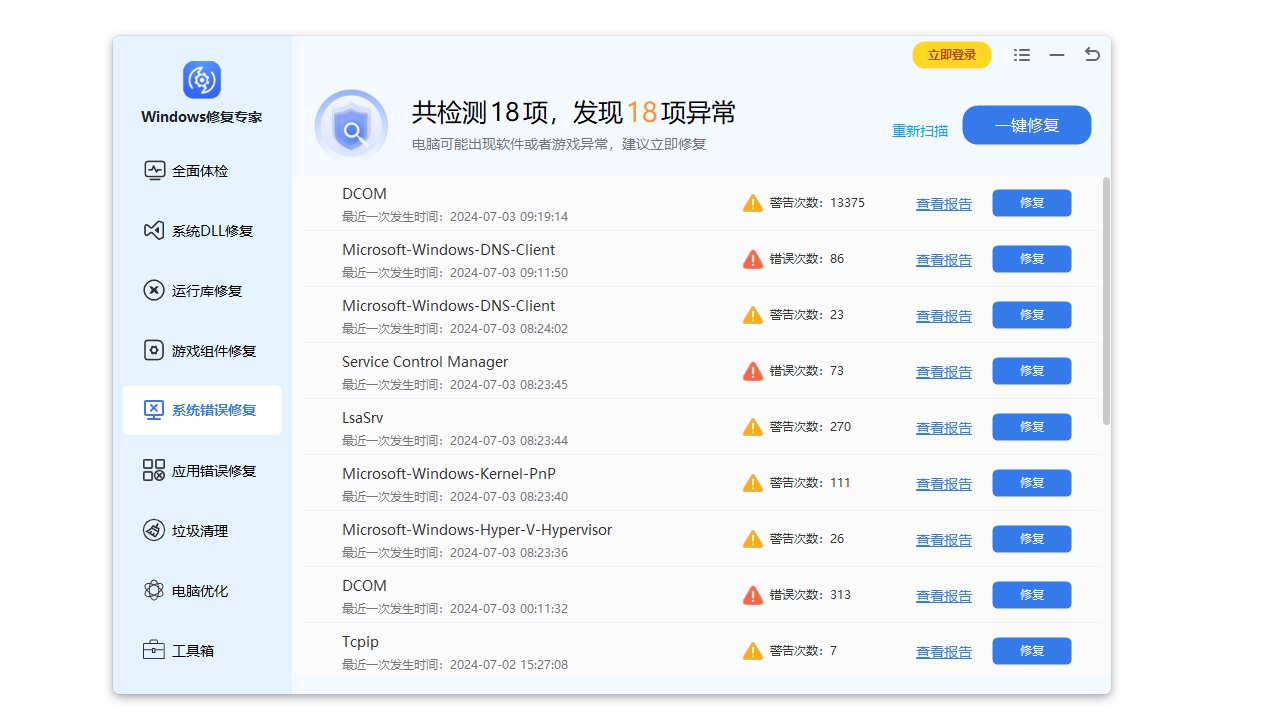Click the warning triangle beside DCOM
The image size is (1280, 720).
752,202
